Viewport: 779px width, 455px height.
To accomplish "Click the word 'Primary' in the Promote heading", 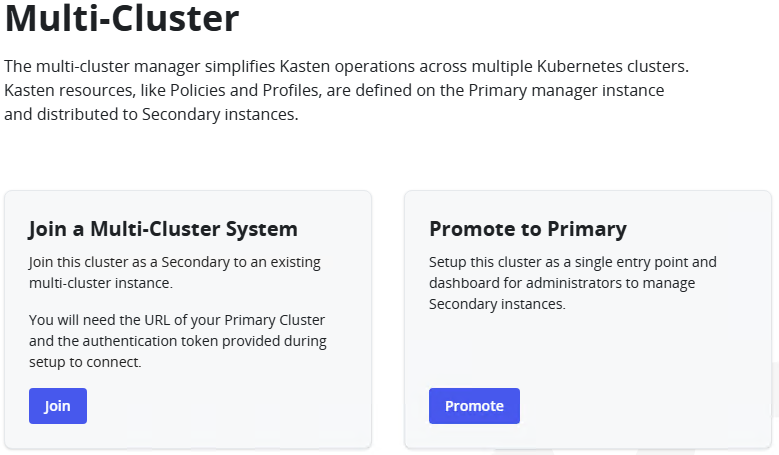I will (588, 229).
